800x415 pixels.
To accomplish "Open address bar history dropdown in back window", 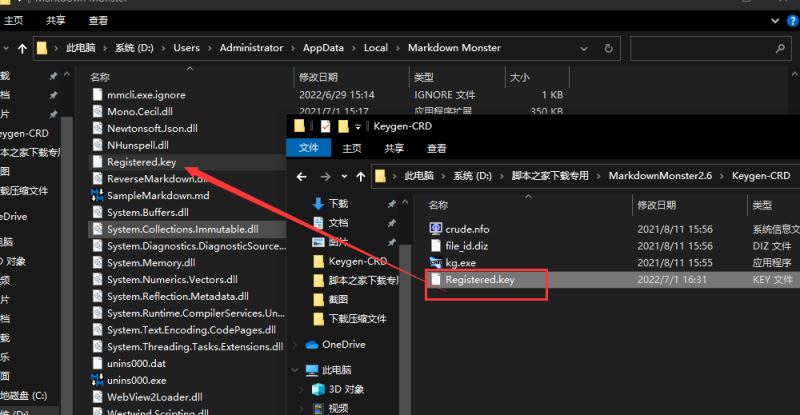I will 584,48.
